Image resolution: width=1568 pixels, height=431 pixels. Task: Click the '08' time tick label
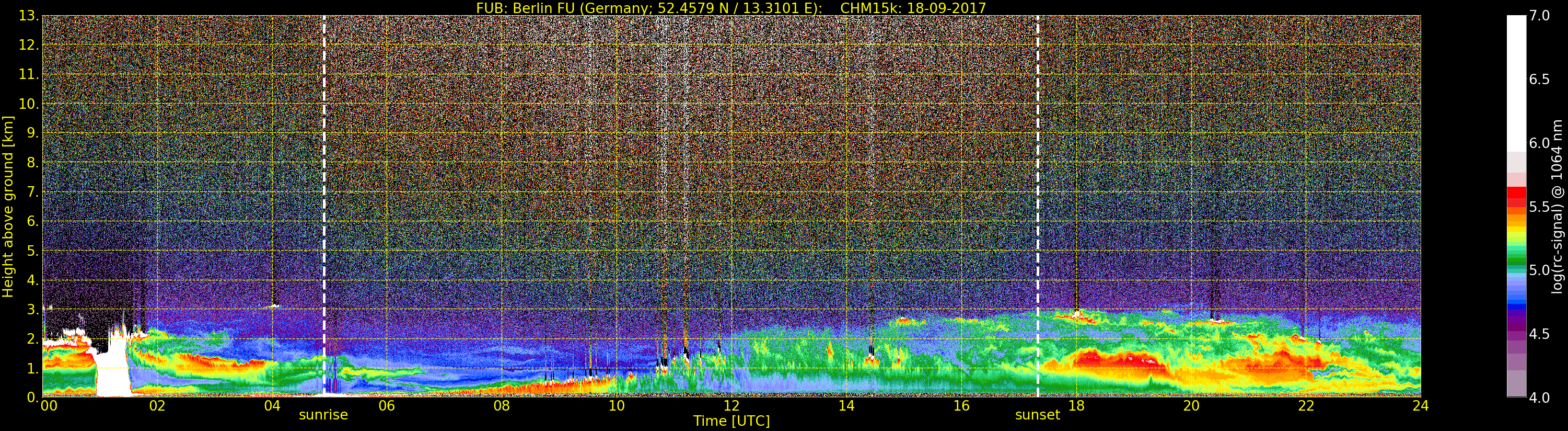[x=502, y=405]
